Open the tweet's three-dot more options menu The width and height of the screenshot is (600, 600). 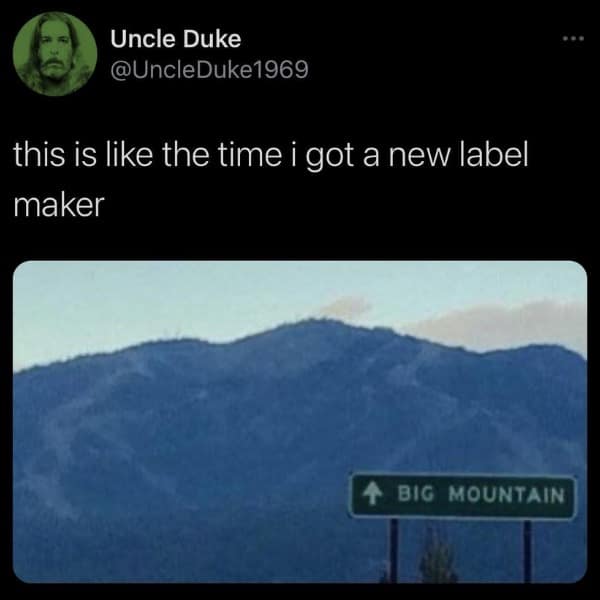click(x=573, y=38)
